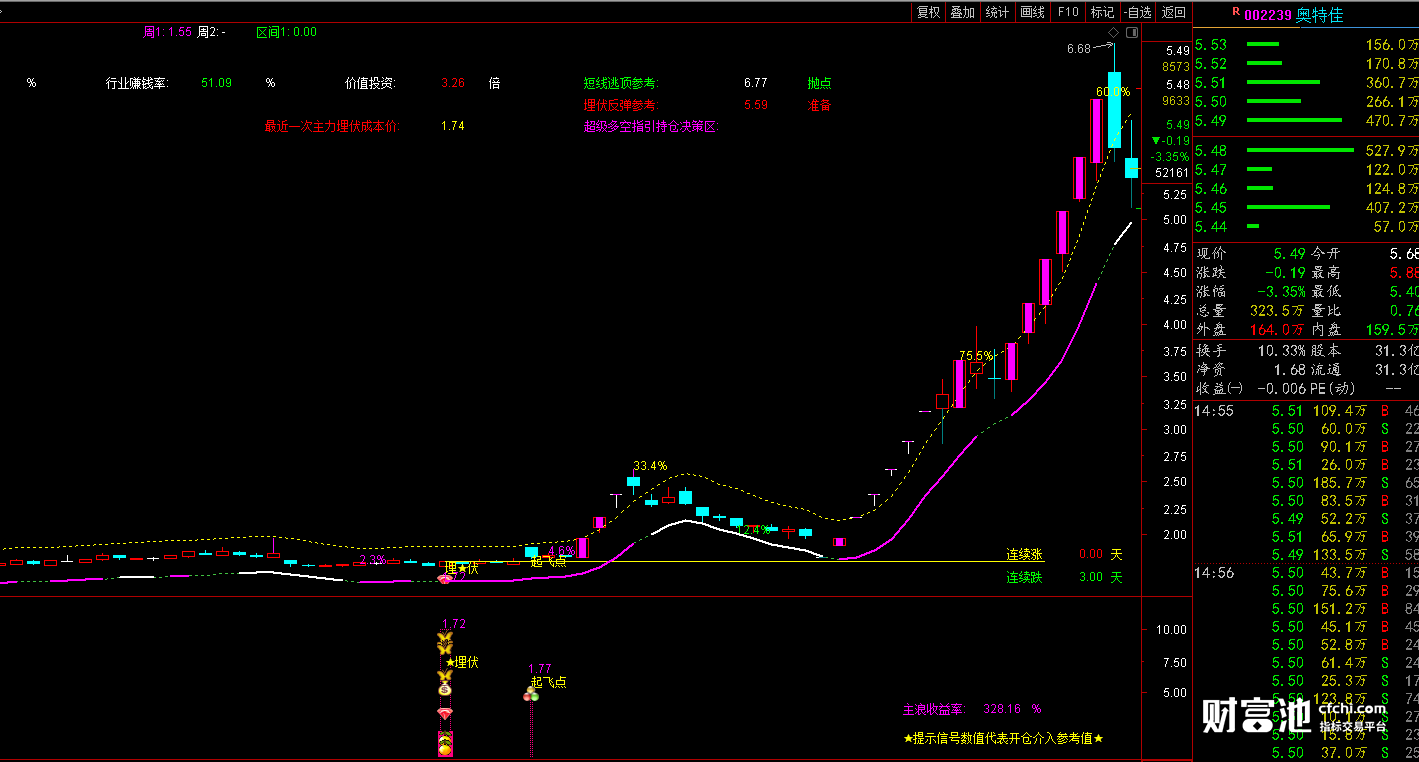Click the 52161 volume value on the axis

click(x=1170, y=173)
